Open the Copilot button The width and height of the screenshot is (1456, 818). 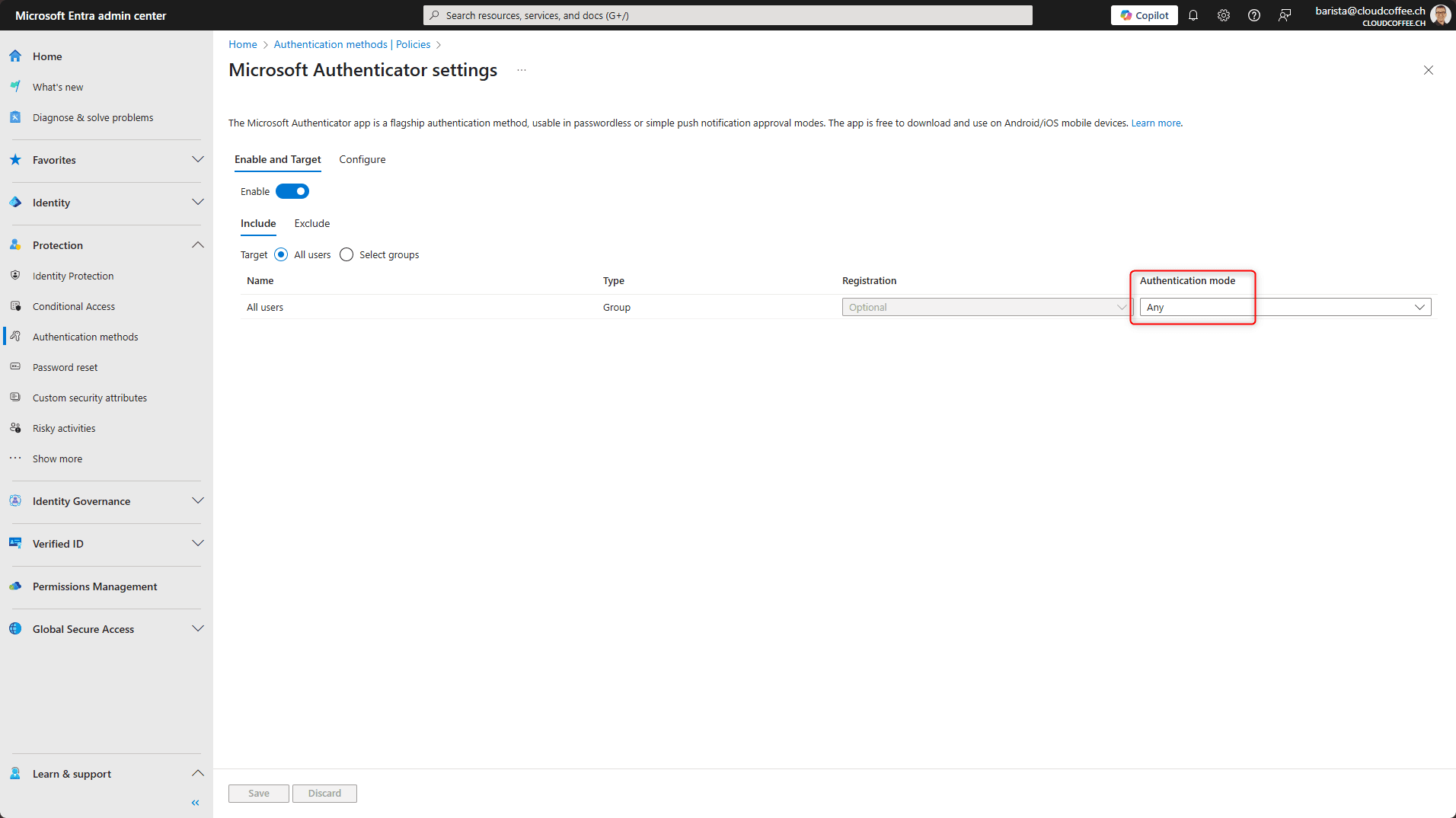coord(1144,15)
